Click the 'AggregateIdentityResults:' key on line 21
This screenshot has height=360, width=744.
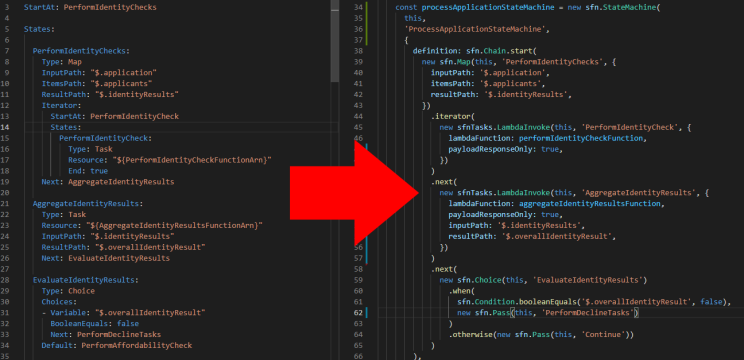pos(88,204)
